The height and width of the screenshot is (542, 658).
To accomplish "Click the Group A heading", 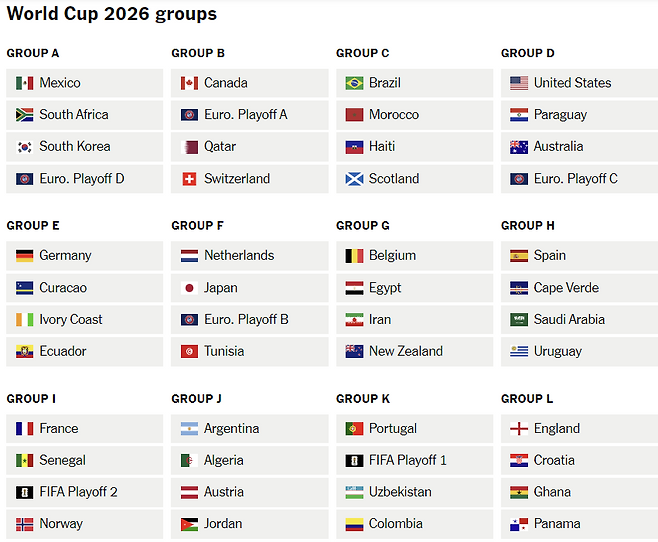I will 33,53.
